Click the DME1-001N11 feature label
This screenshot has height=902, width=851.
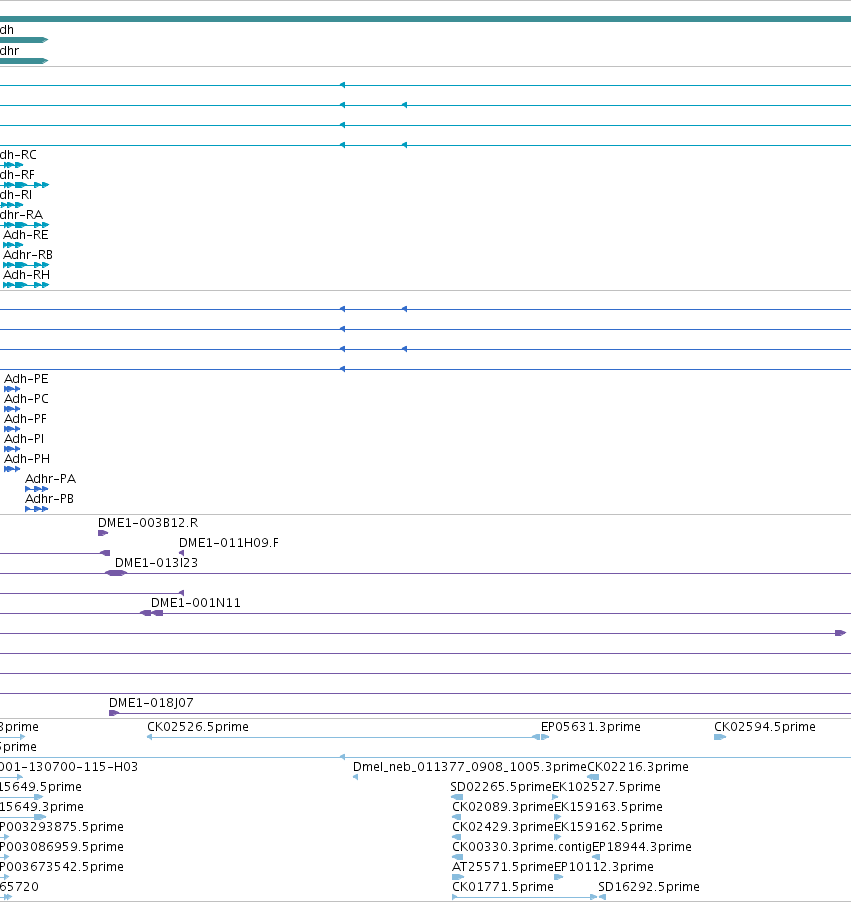(x=196, y=603)
